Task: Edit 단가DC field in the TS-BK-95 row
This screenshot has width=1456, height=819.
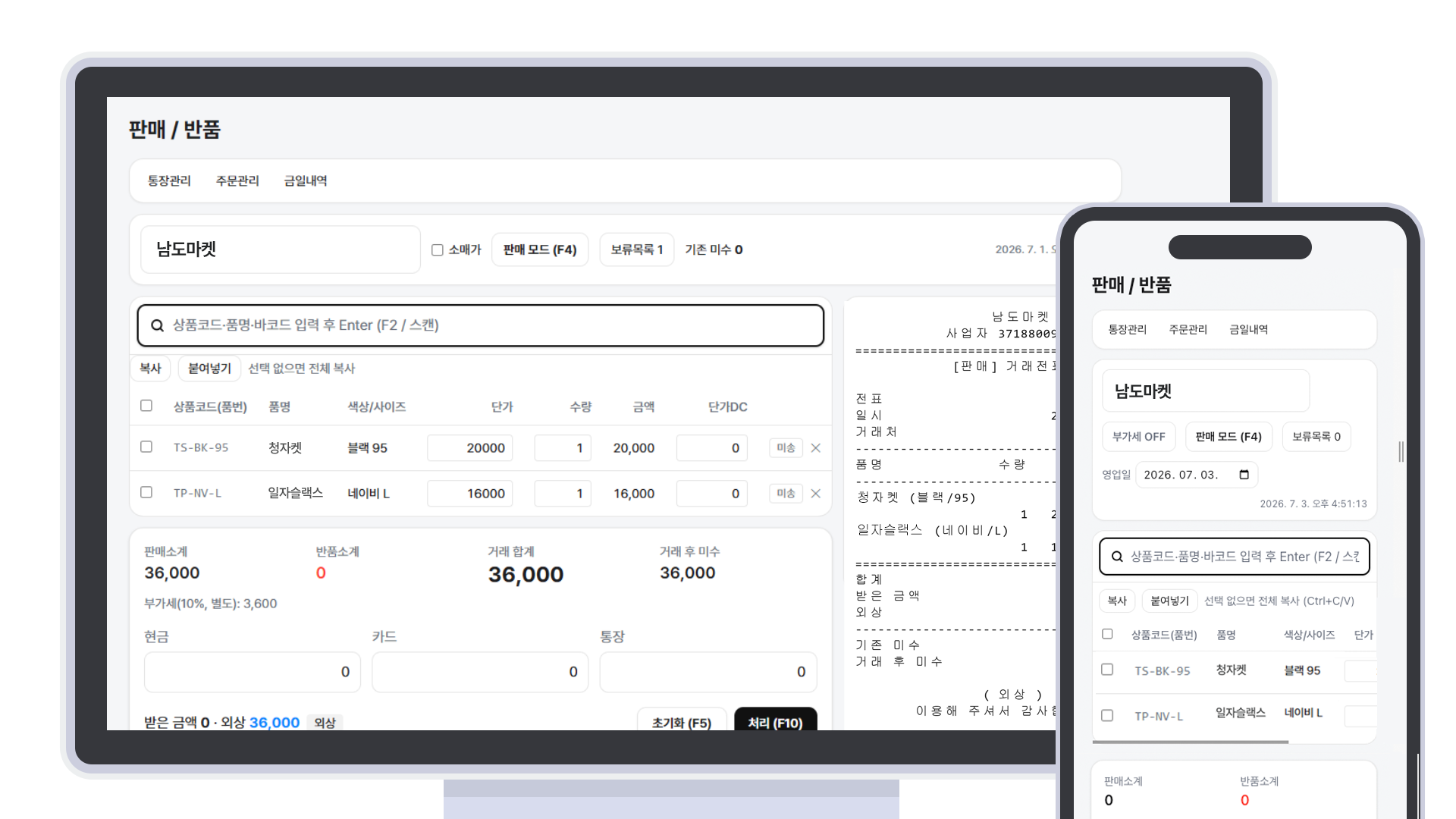Action: click(712, 448)
